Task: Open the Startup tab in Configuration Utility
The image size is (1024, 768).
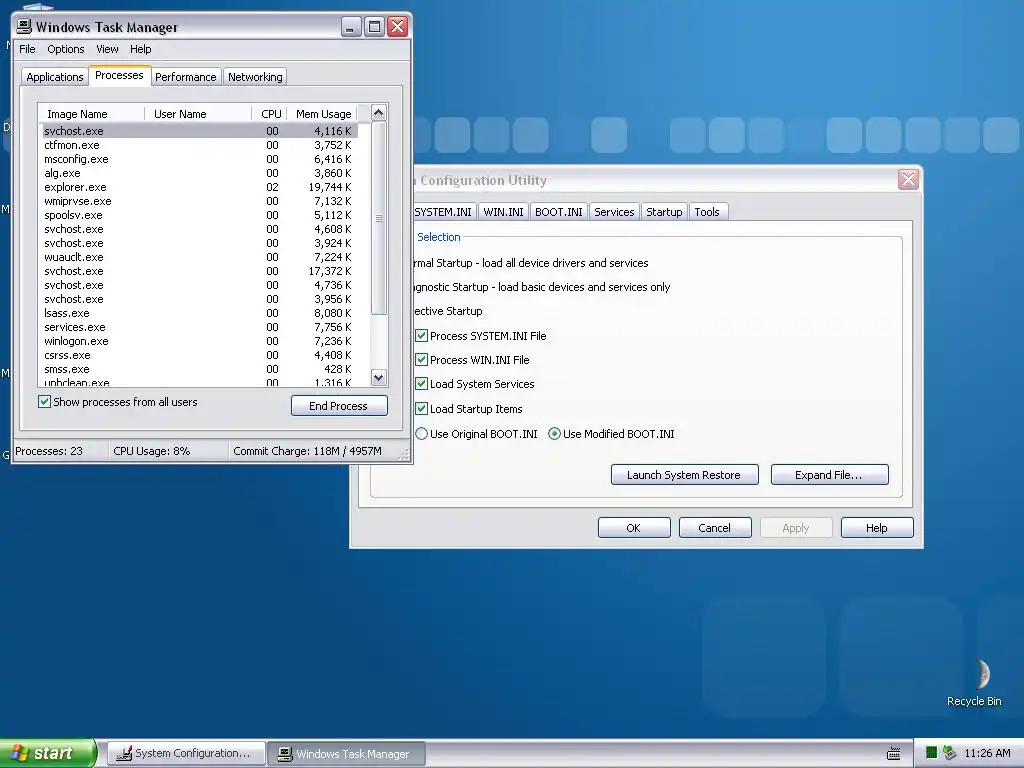Action: tap(664, 212)
